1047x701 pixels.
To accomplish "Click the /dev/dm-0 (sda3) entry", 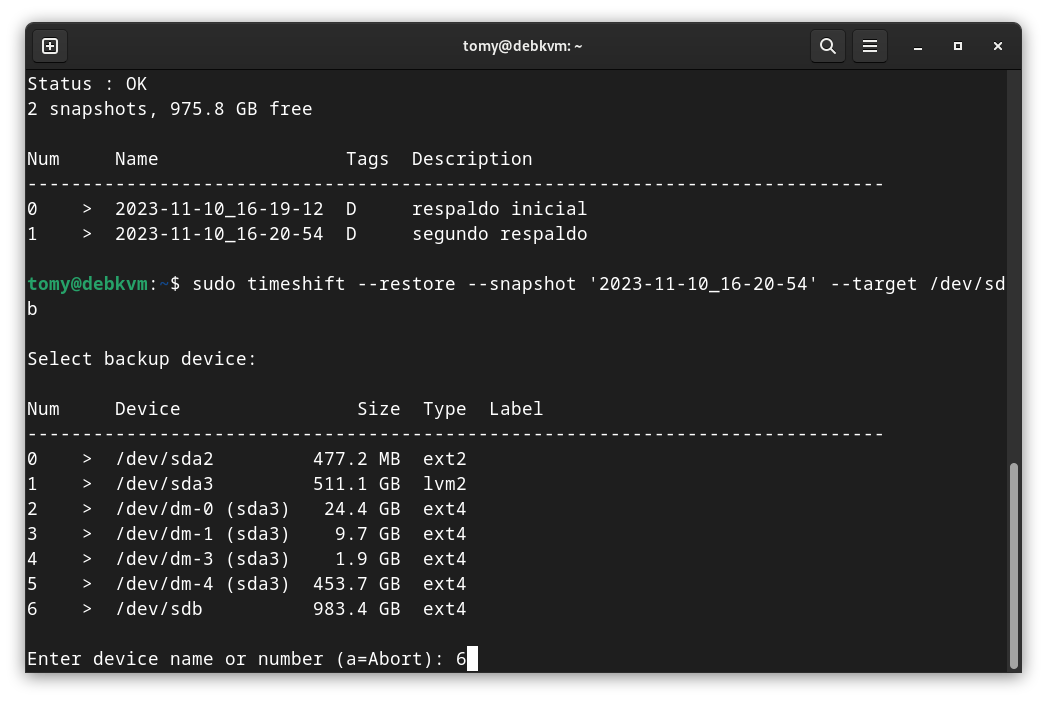I will [202, 509].
